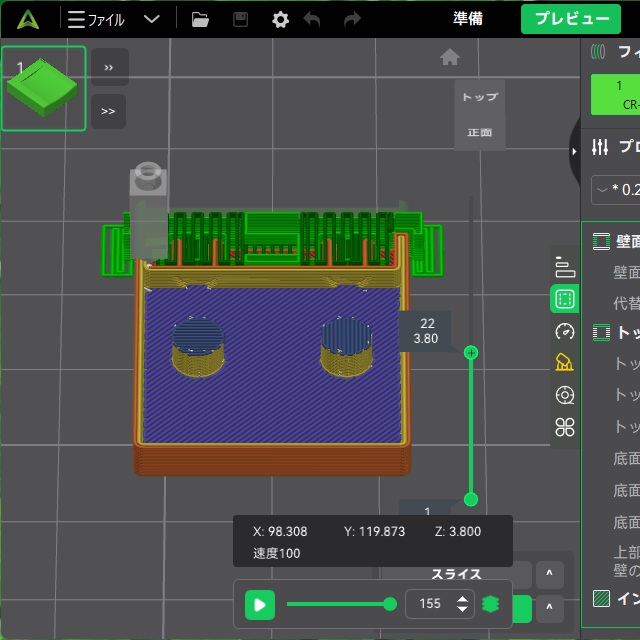
Task: Open the project folder icon
Action: pos(200,19)
